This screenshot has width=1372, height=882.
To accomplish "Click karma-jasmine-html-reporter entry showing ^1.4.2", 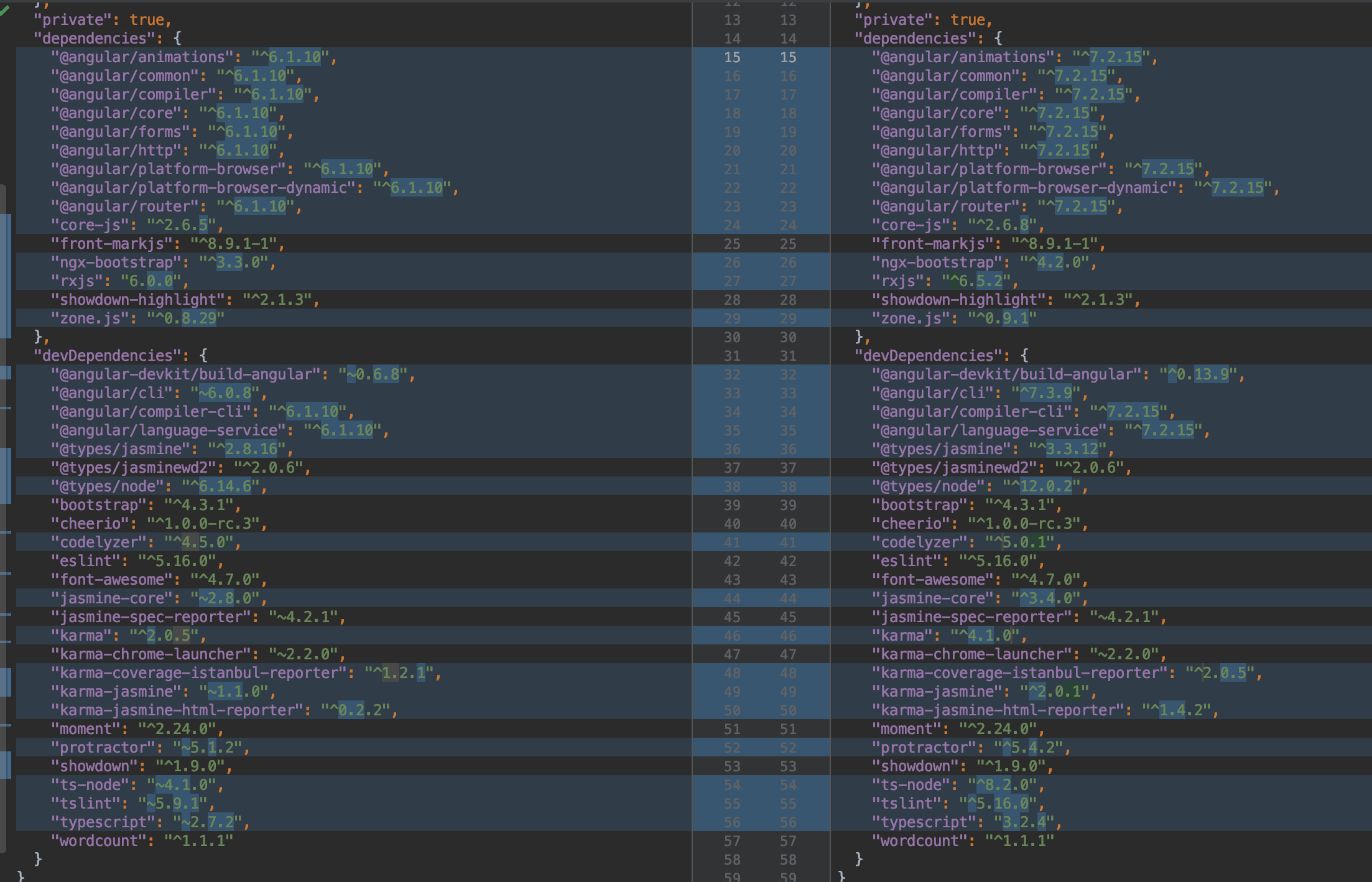I will 1045,710.
